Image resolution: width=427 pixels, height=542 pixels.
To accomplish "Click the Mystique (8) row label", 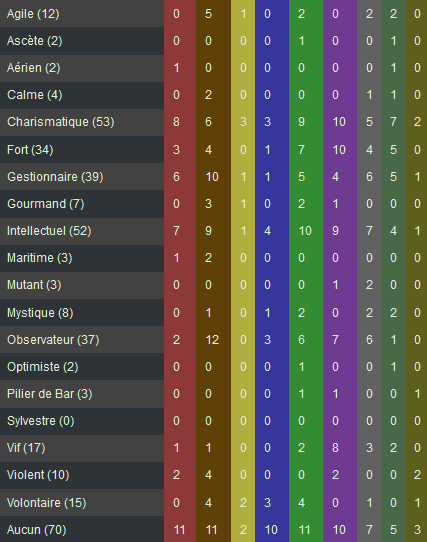I will pos(40,313).
